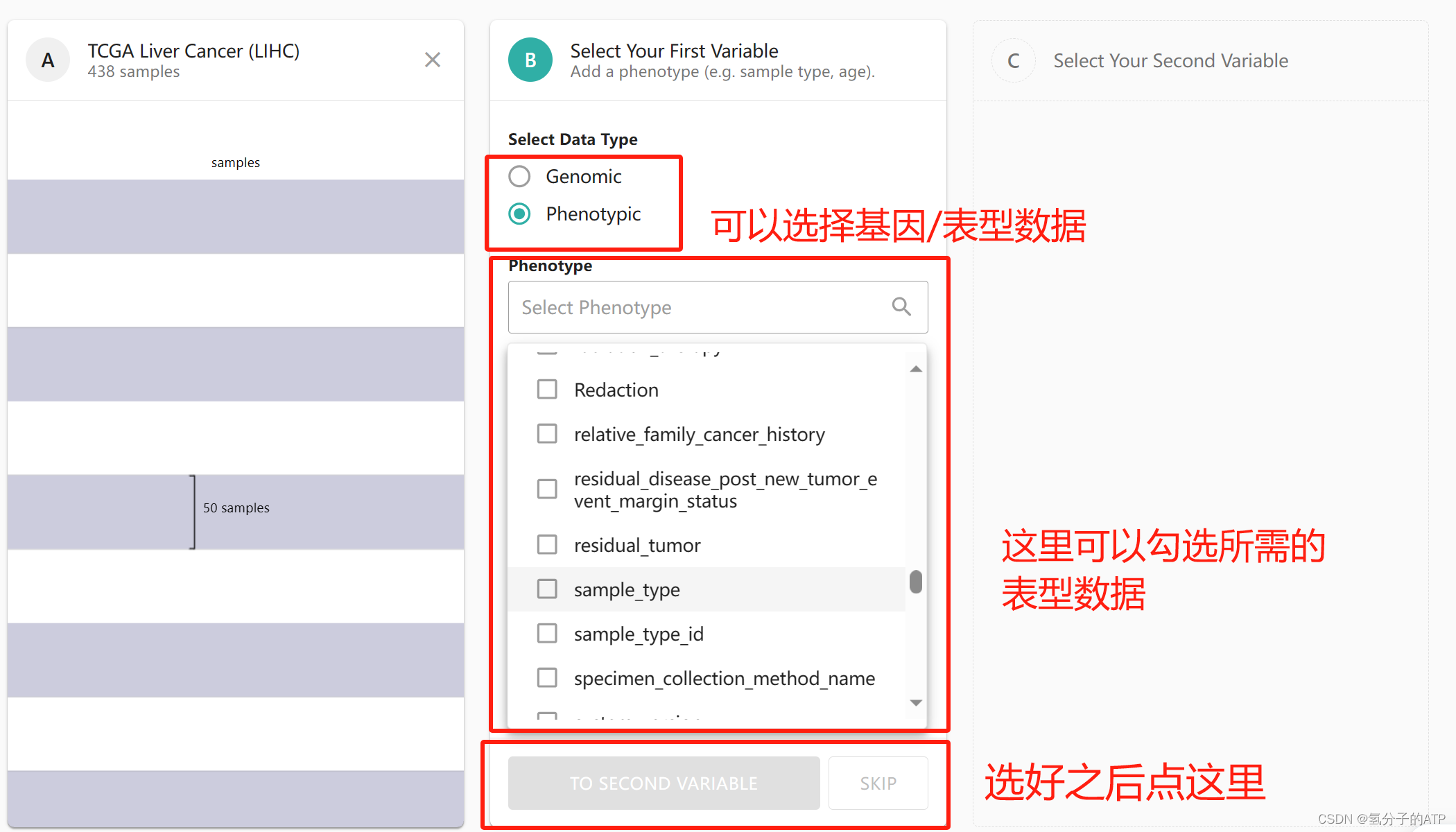This screenshot has height=832, width=1456.
Task: Check the Redaction checkbox
Action: coord(547,390)
